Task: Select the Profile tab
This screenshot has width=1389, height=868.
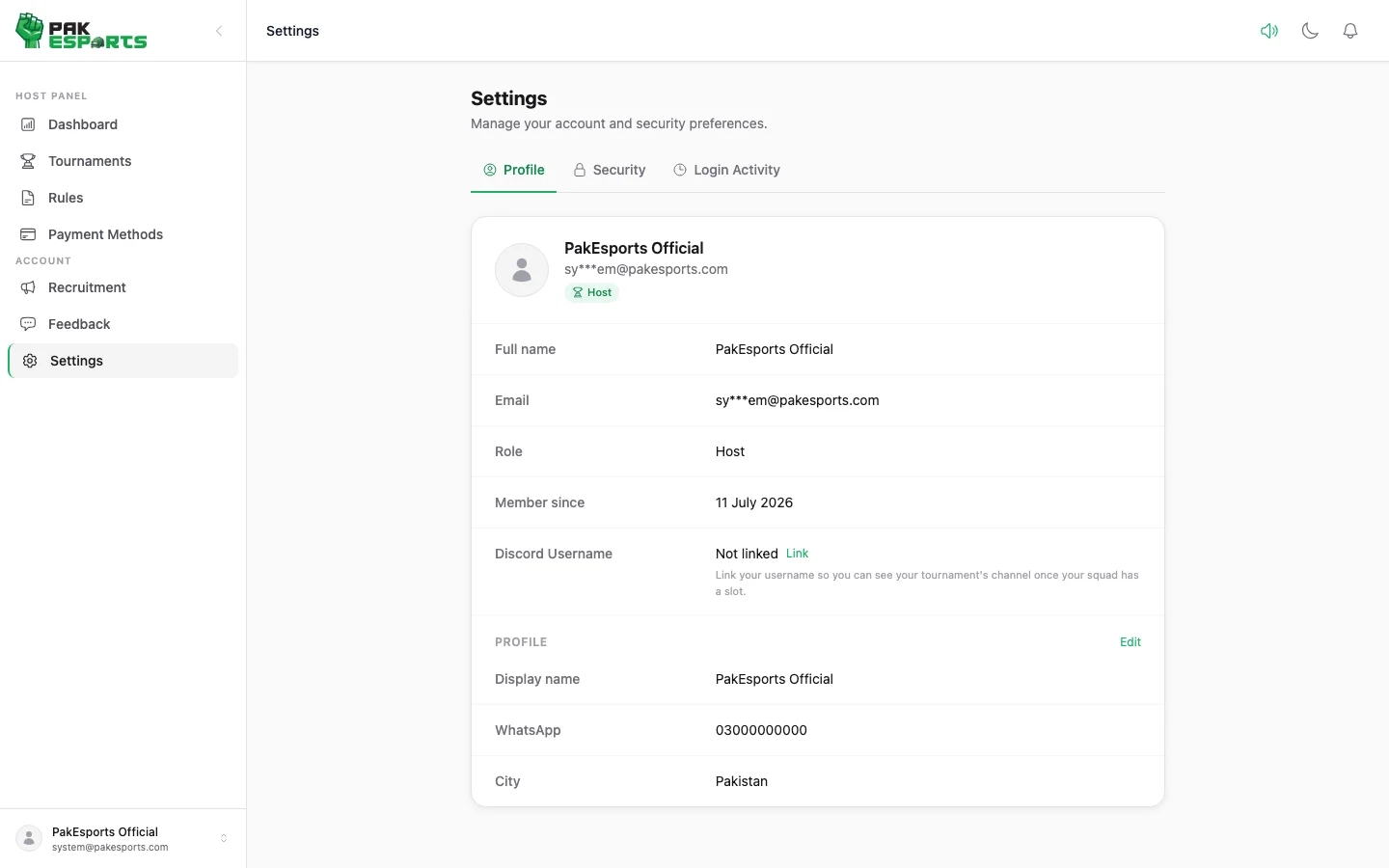Action: pos(513,170)
